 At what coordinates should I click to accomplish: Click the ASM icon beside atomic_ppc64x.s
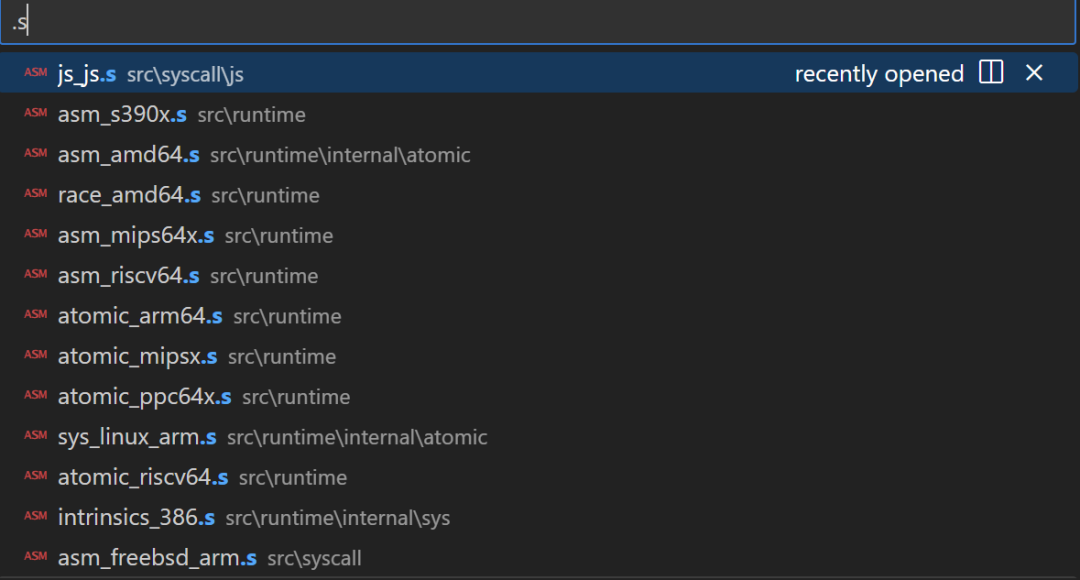tap(35, 395)
